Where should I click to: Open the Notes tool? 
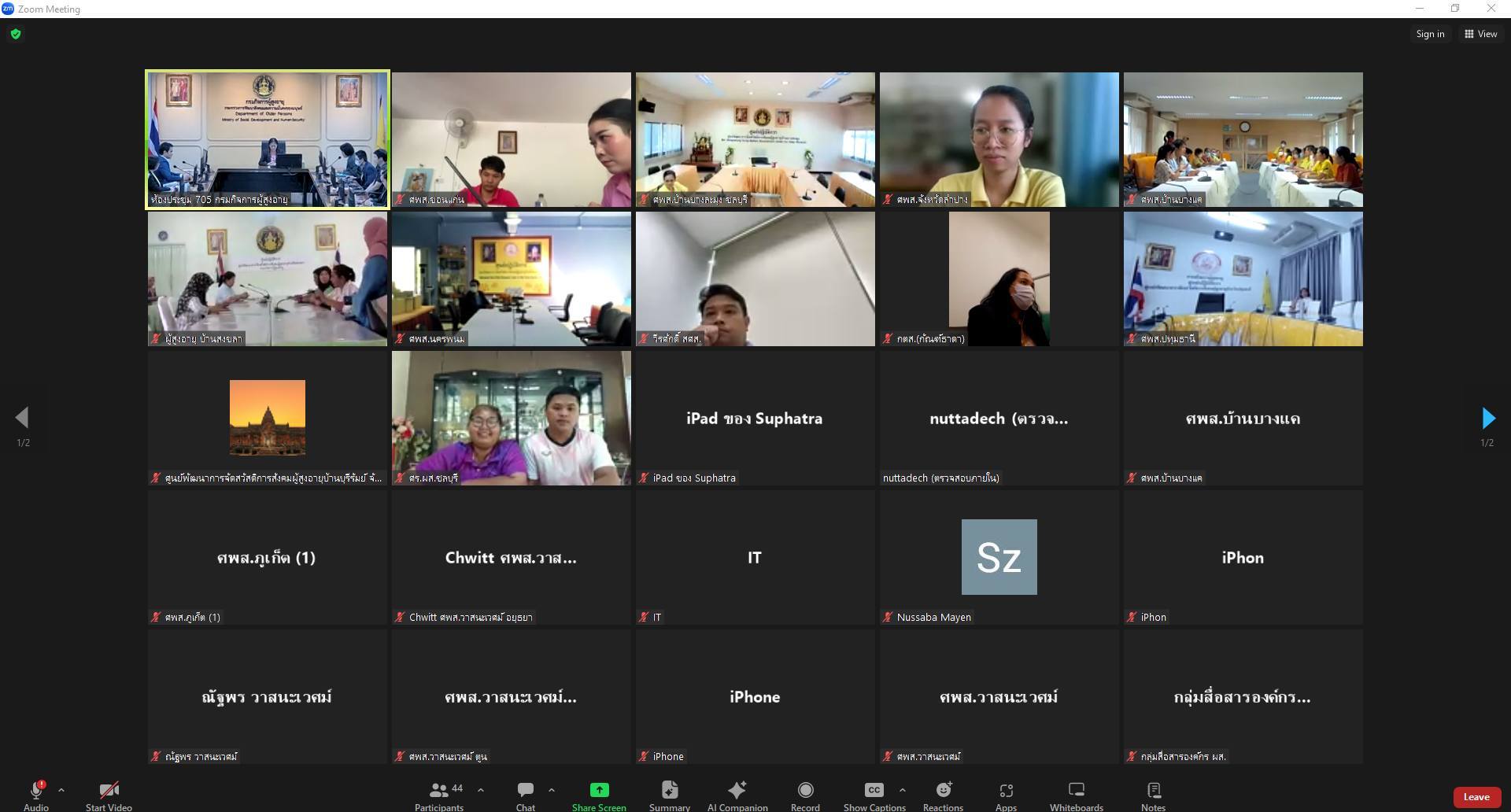tap(1153, 795)
